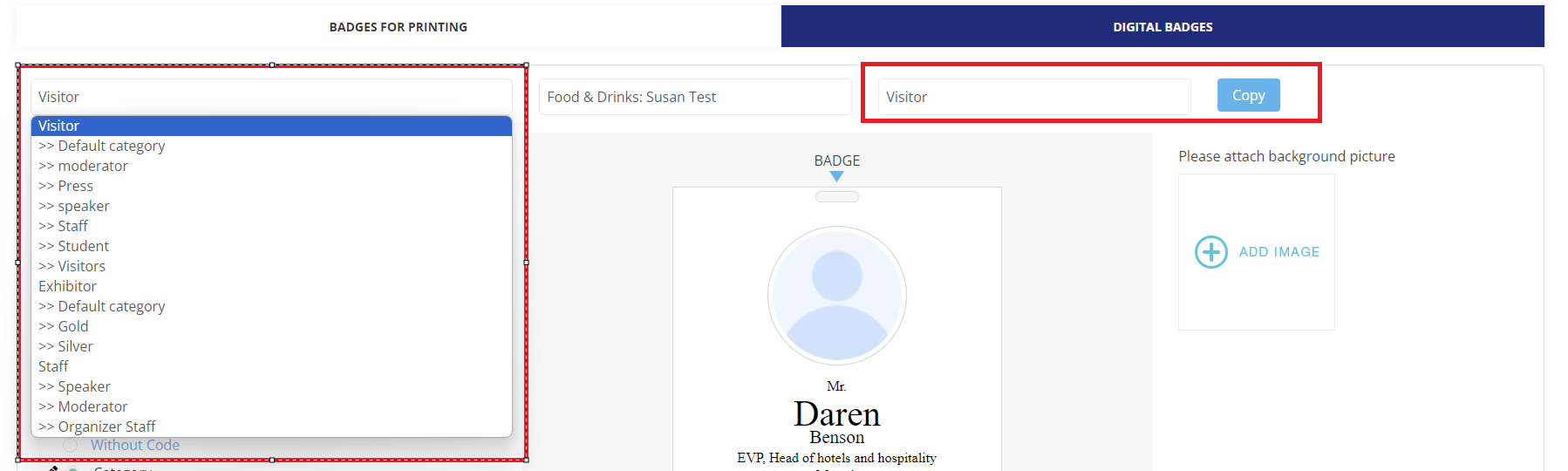Click the blue Copy button
Viewport: 1568px width, 471px height.
coord(1248,95)
